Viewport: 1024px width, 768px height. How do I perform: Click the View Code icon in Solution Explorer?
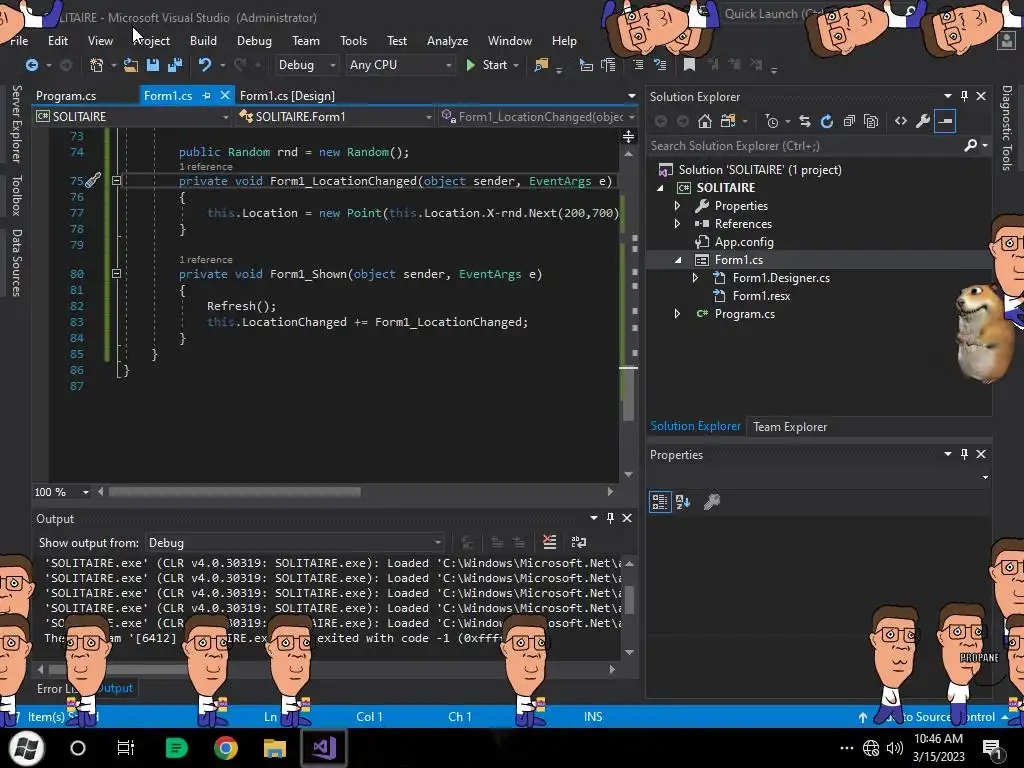901,121
